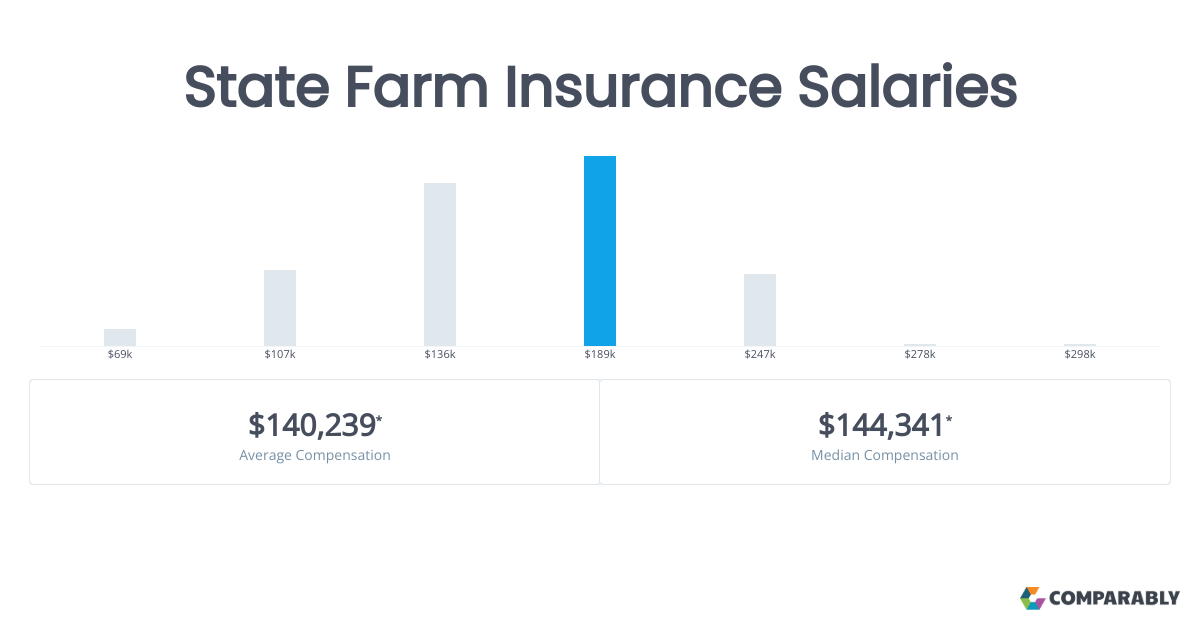Click the $298k axis label
The height and width of the screenshot is (630, 1200).
pos(1080,355)
